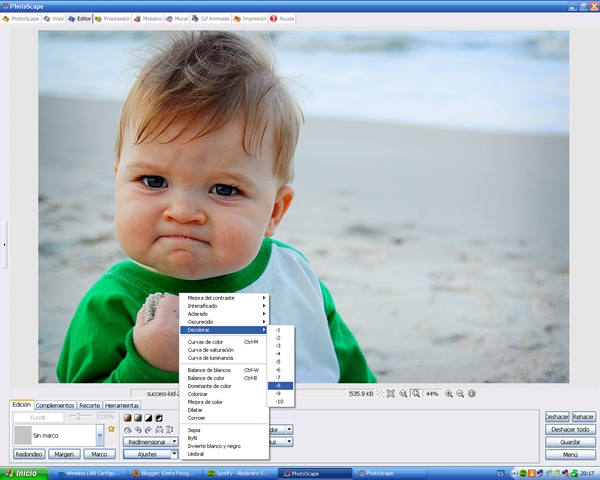Open the Impresión tab
600x480 pixels.
250,19
